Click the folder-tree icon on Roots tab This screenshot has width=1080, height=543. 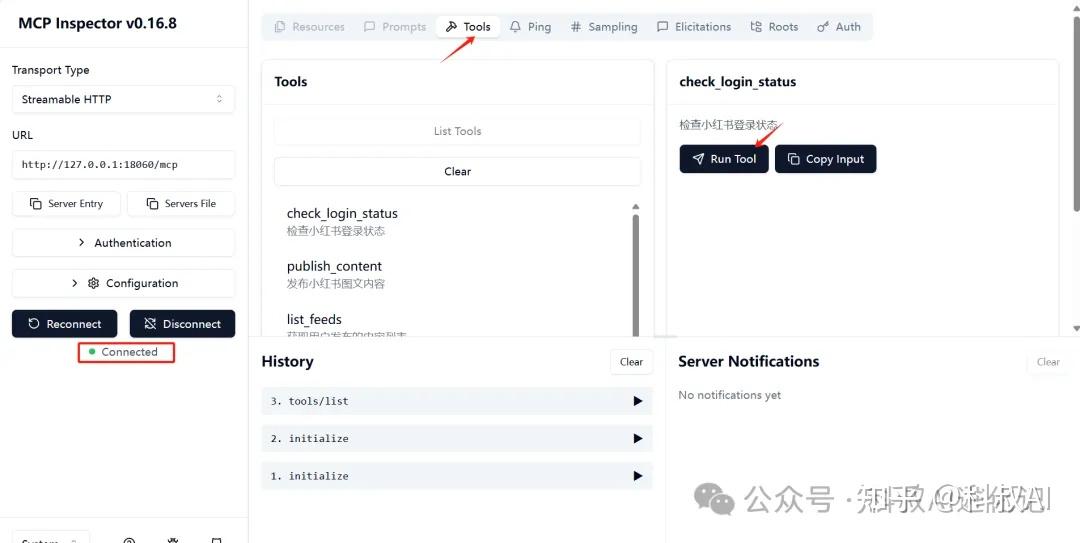(x=756, y=27)
